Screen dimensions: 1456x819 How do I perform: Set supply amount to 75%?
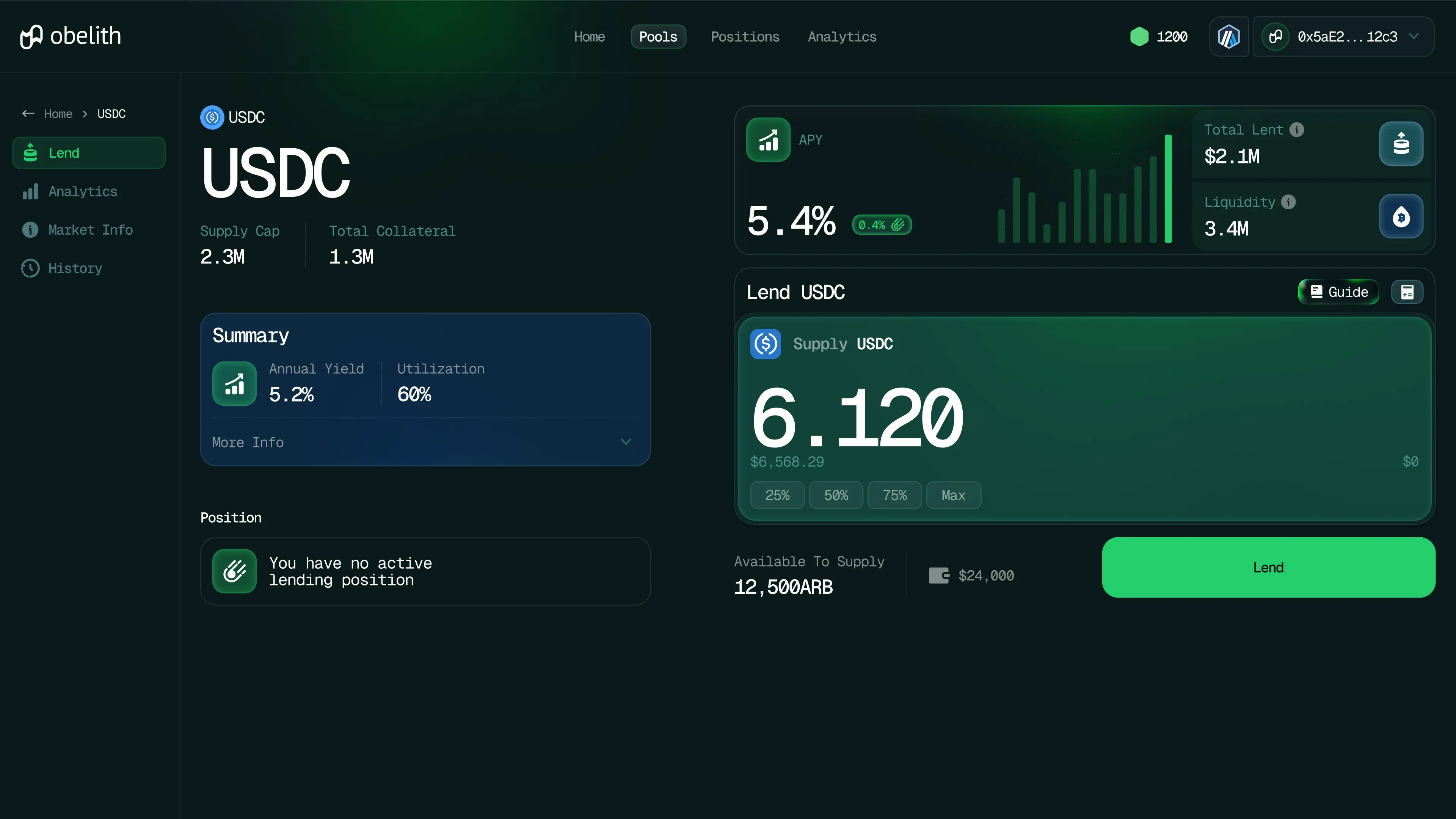tap(895, 495)
